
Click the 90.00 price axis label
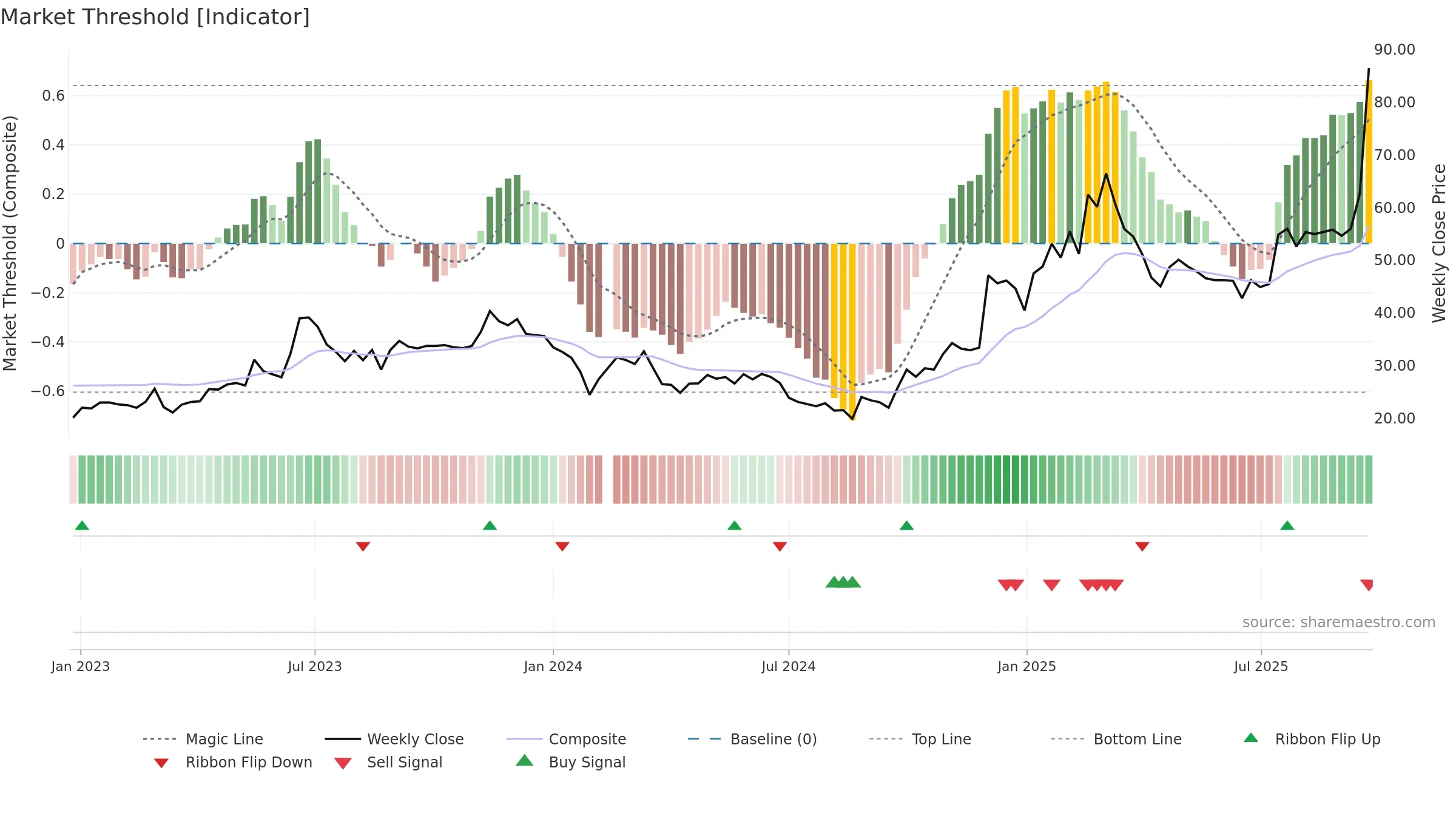pos(1394,50)
